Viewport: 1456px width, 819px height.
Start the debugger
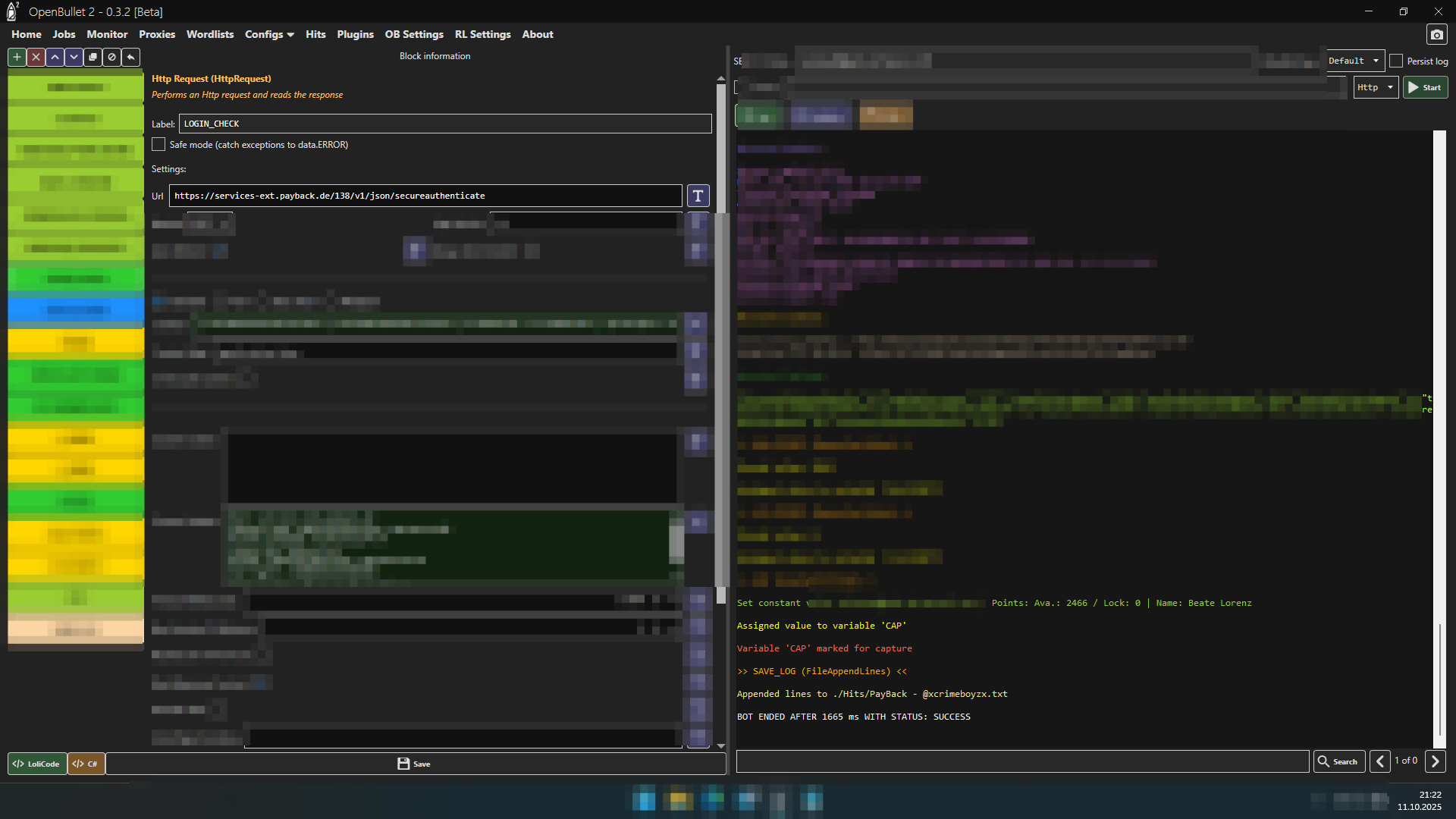(x=1425, y=87)
